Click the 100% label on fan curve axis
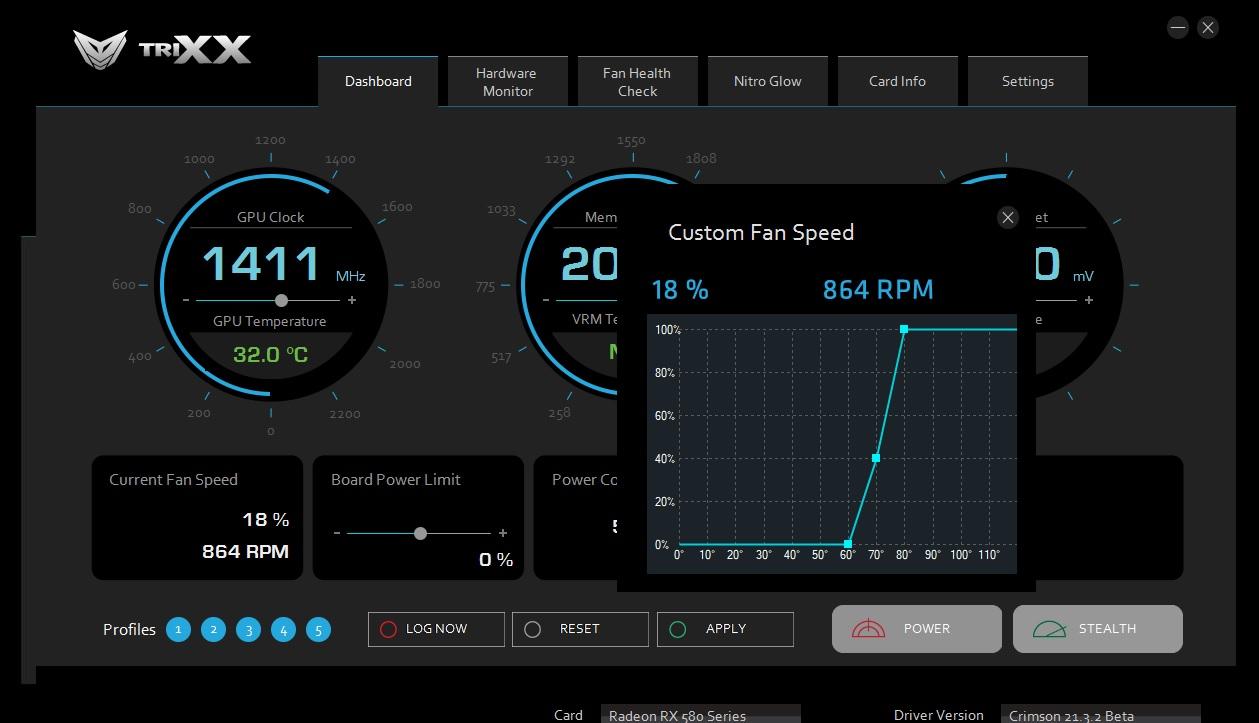Viewport: 1259px width, 723px height. pos(668,330)
